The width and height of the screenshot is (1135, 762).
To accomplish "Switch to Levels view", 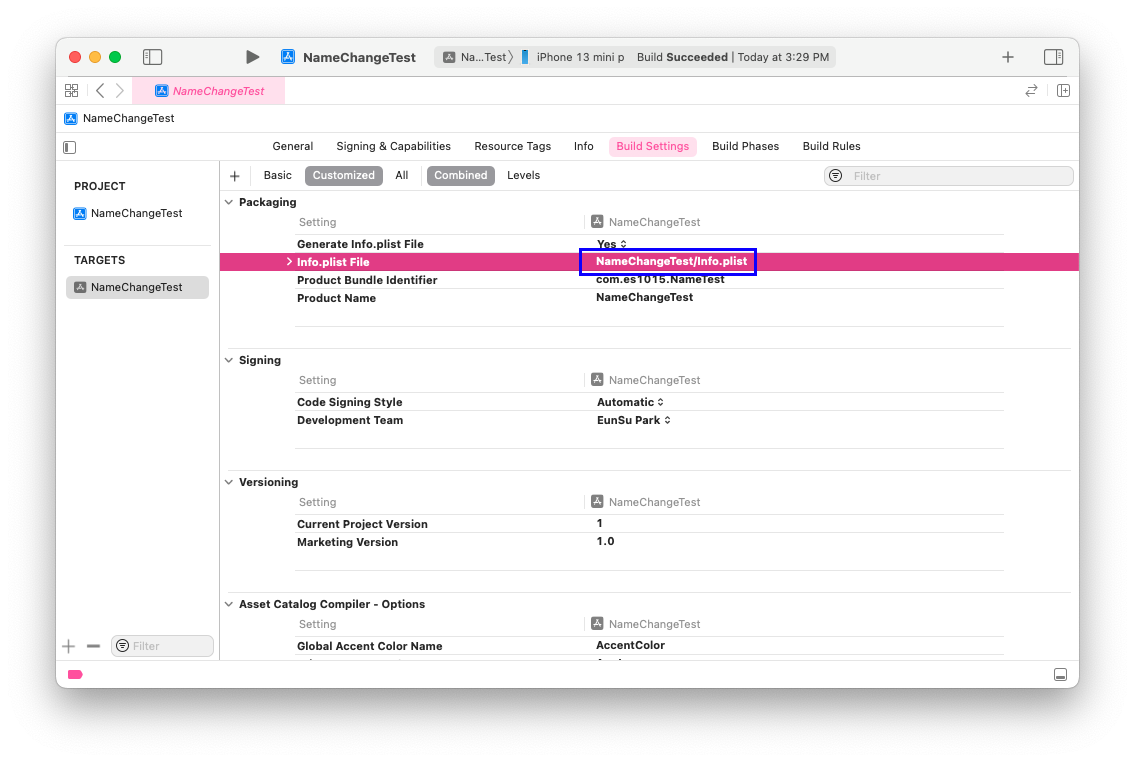I will pos(523,175).
